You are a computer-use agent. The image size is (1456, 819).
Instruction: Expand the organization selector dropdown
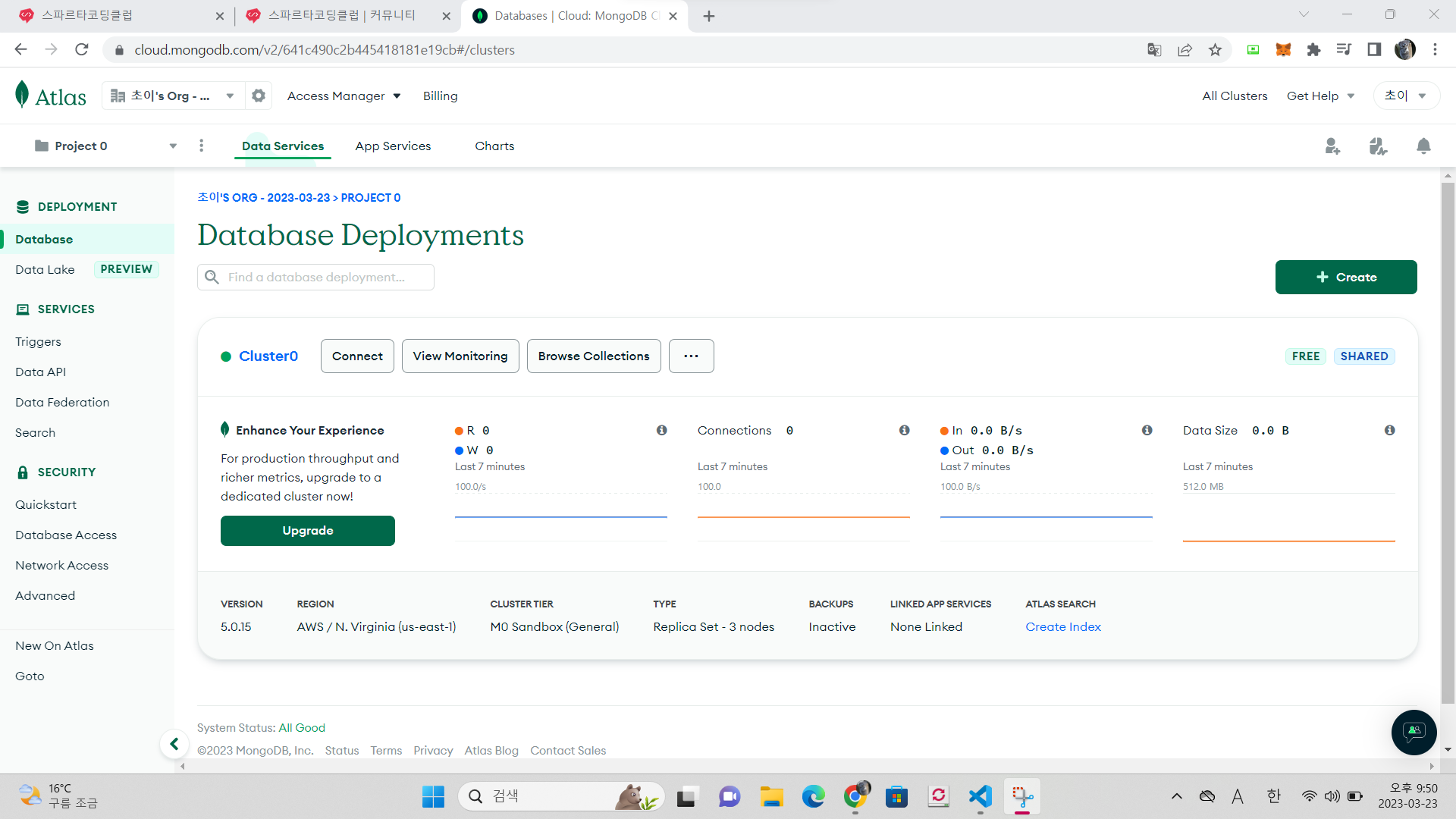click(x=173, y=96)
